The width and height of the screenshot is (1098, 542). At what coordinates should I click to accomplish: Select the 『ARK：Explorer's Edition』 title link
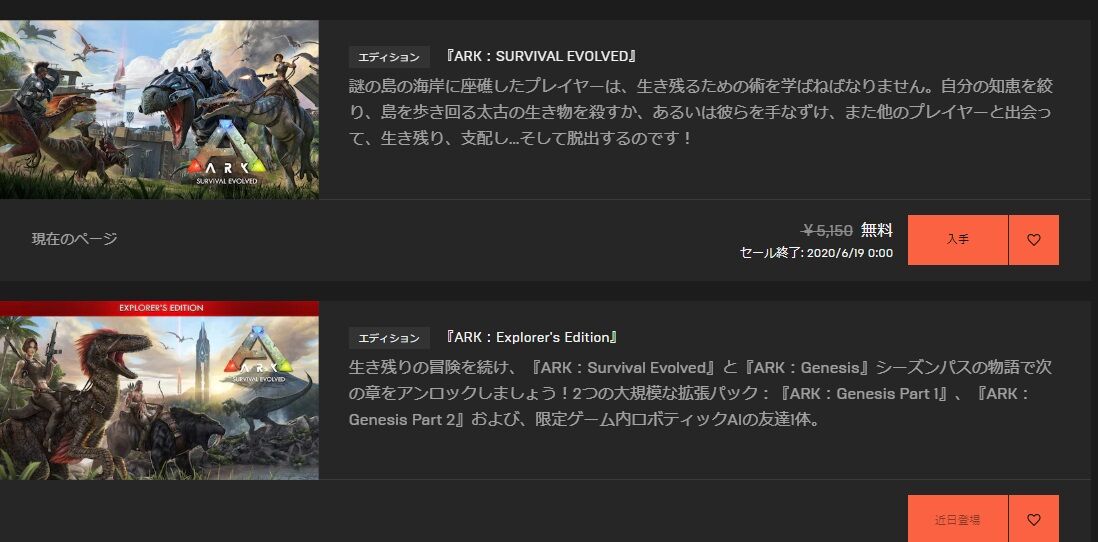coord(531,338)
